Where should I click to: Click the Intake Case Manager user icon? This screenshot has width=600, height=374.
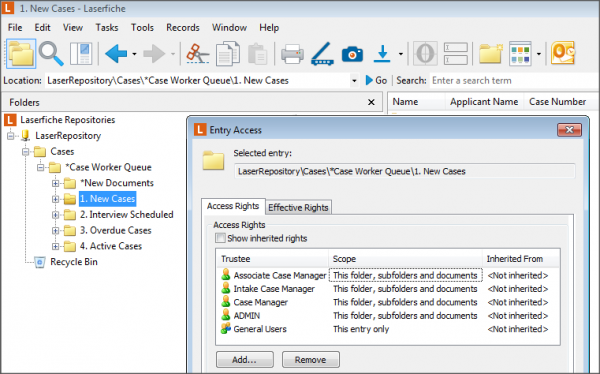pyautogui.click(x=226, y=288)
